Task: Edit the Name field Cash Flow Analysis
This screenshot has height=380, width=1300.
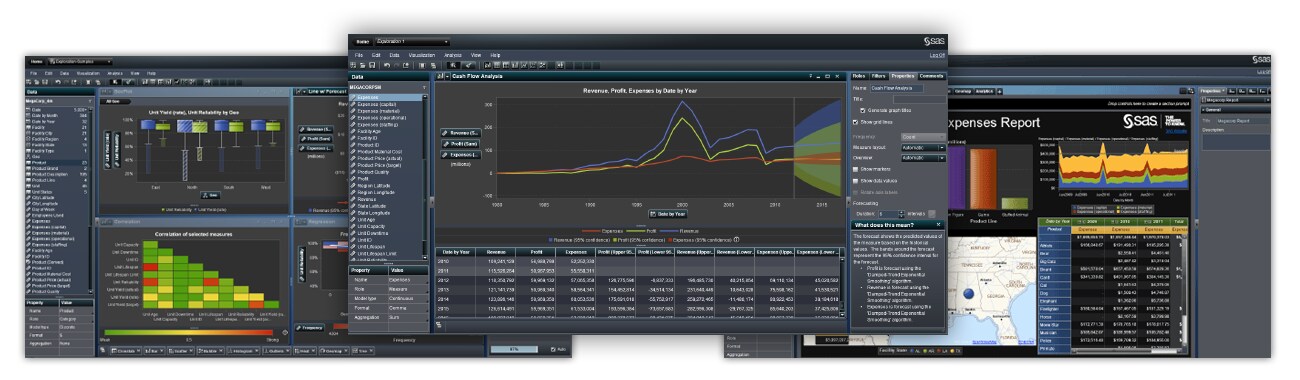Action: coord(897,89)
